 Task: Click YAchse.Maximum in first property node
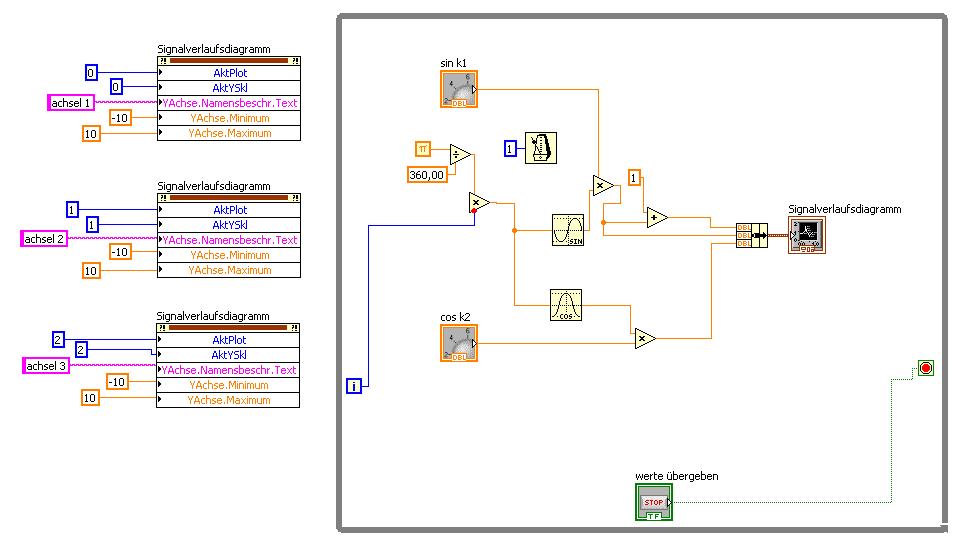pos(229,133)
